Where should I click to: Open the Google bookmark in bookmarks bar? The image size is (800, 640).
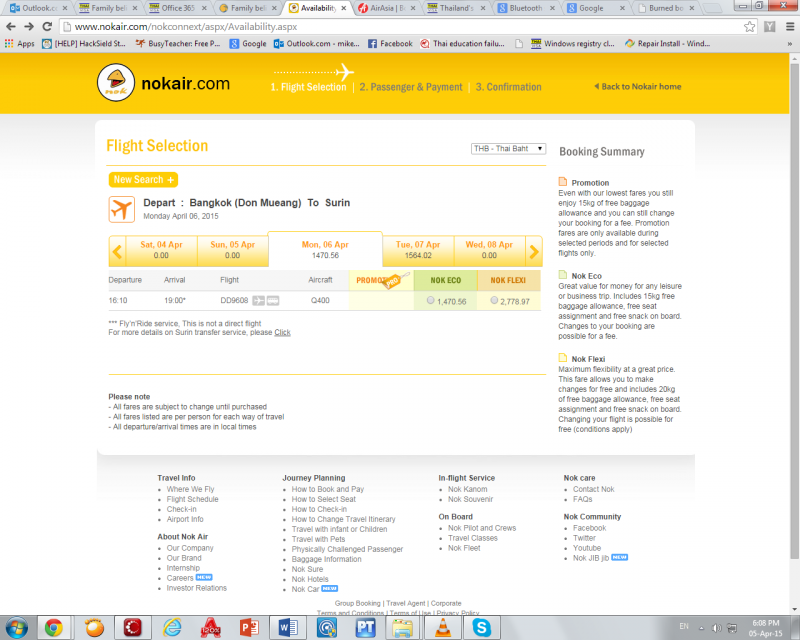(x=248, y=44)
